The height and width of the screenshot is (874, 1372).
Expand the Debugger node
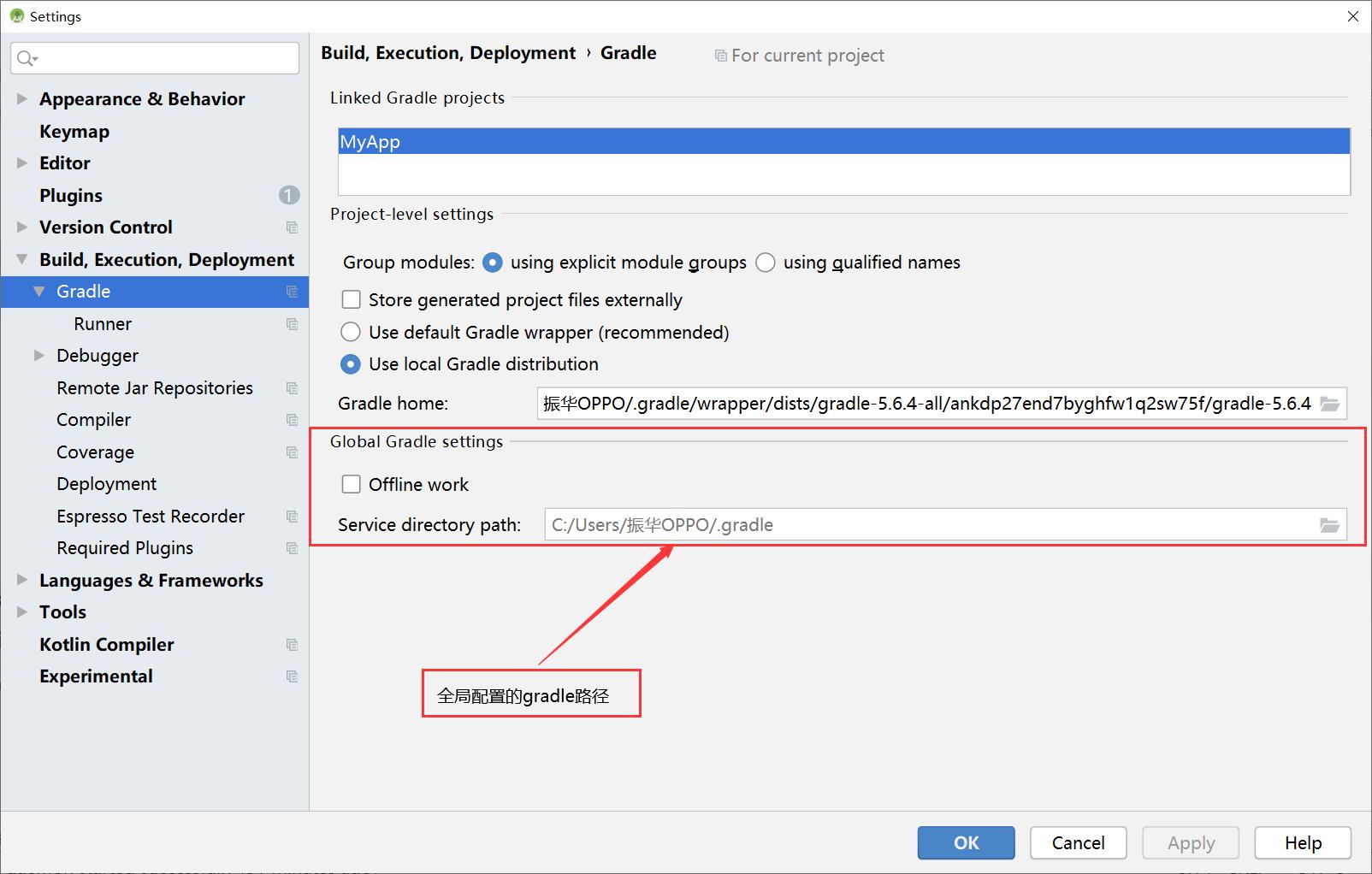pos(39,356)
